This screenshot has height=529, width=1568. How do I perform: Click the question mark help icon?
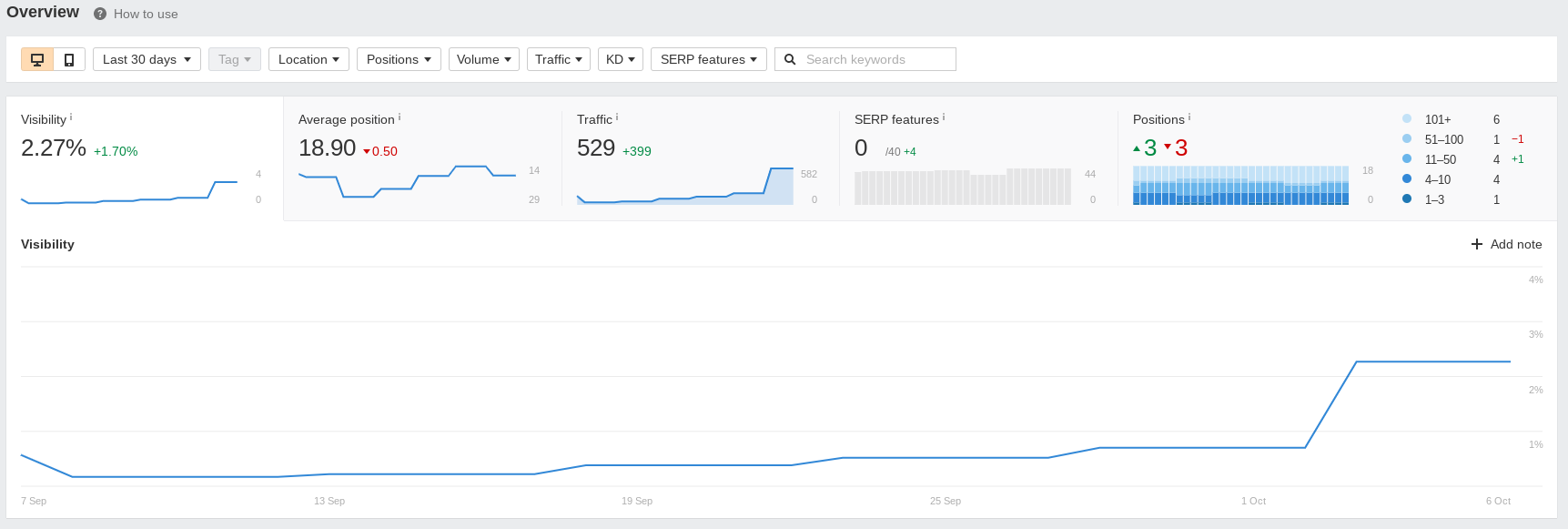click(100, 14)
